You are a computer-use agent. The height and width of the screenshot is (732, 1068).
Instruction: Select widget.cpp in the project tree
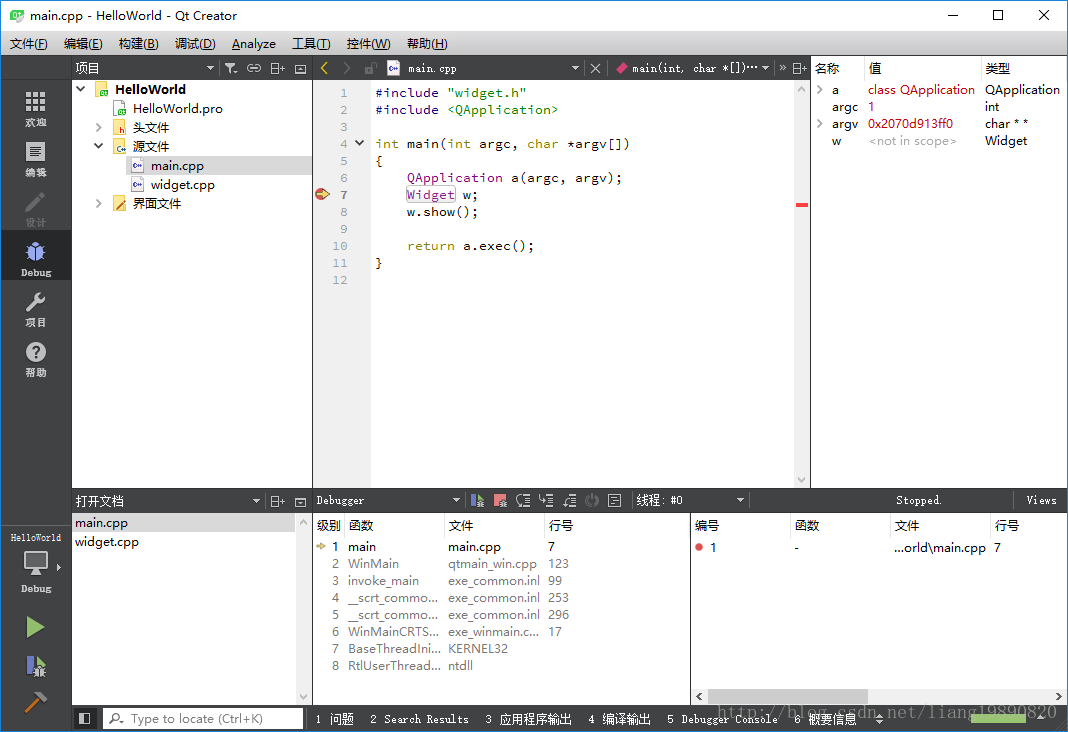[x=183, y=185]
